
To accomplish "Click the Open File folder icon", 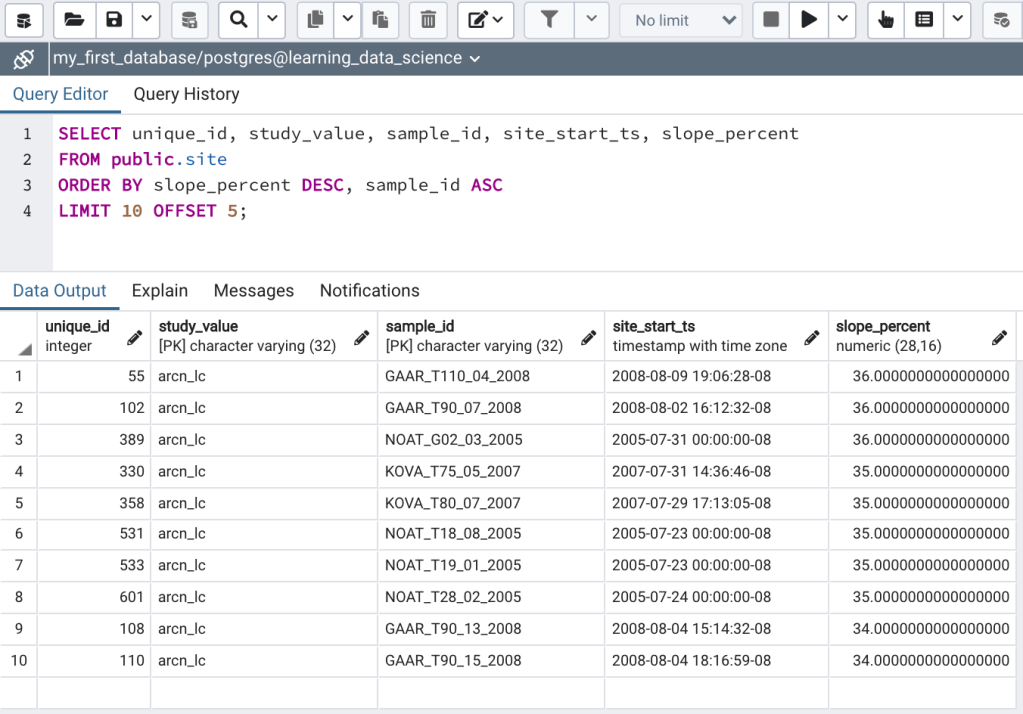I will click(x=73, y=20).
